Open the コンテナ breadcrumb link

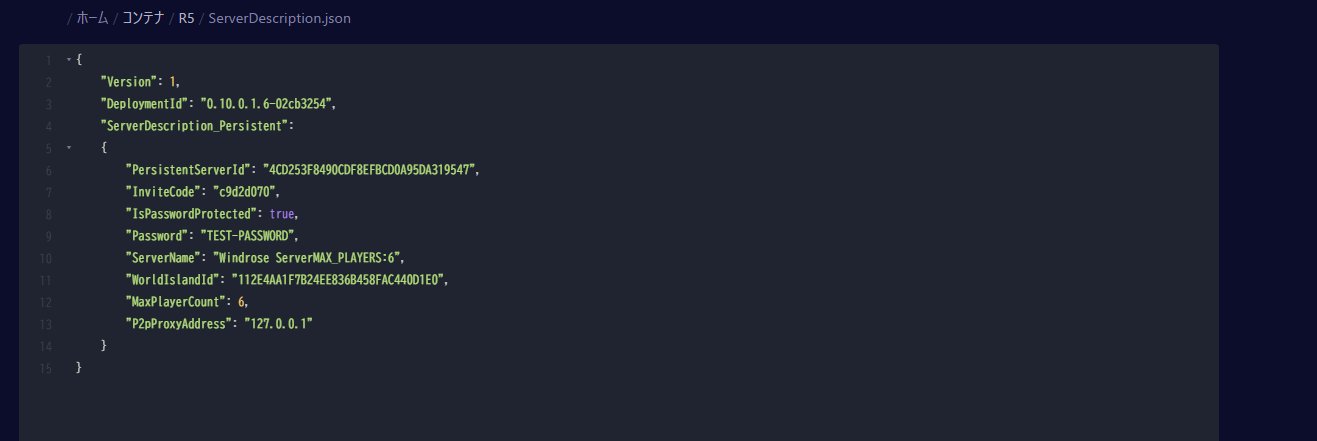144,19
